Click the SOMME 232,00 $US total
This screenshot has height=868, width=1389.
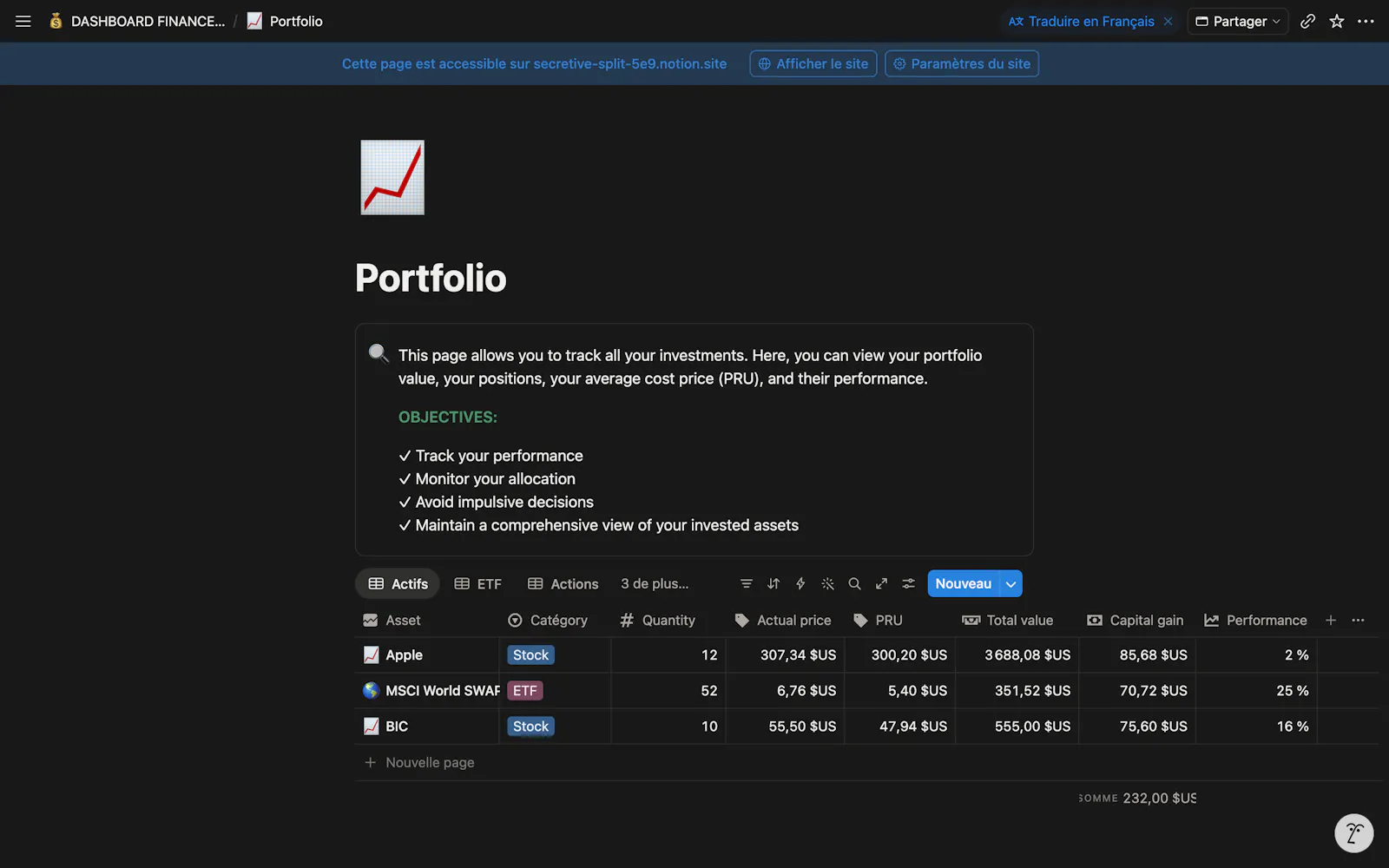pos(1137,798)
